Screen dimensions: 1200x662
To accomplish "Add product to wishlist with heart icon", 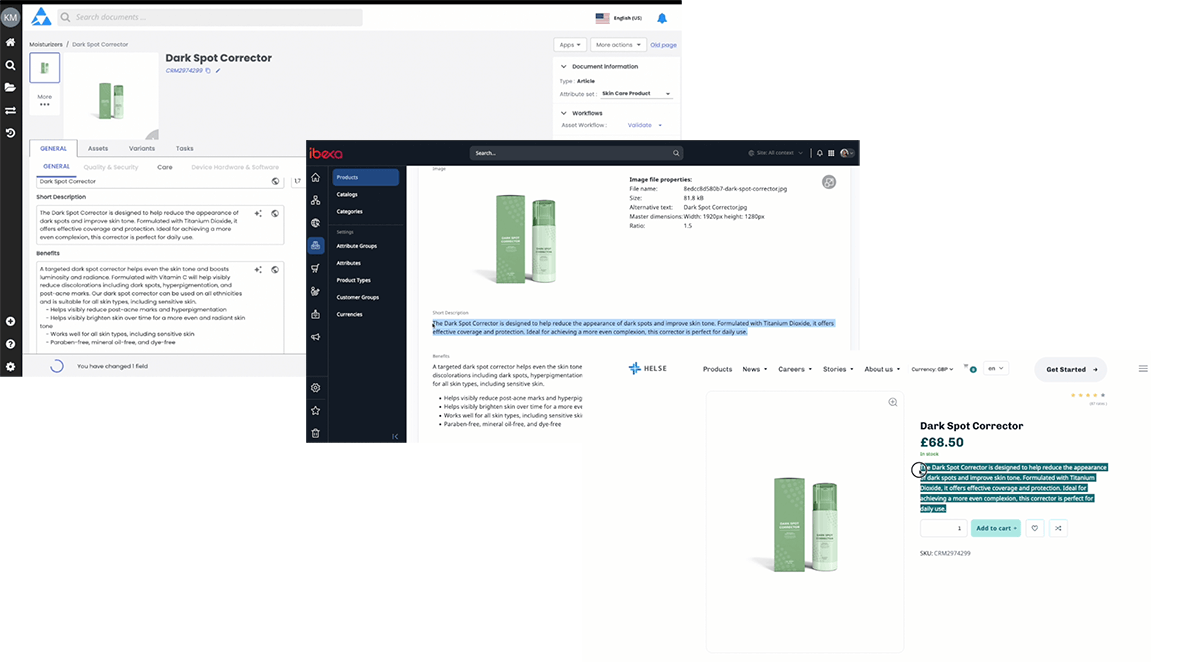I will pos(1035,528).
